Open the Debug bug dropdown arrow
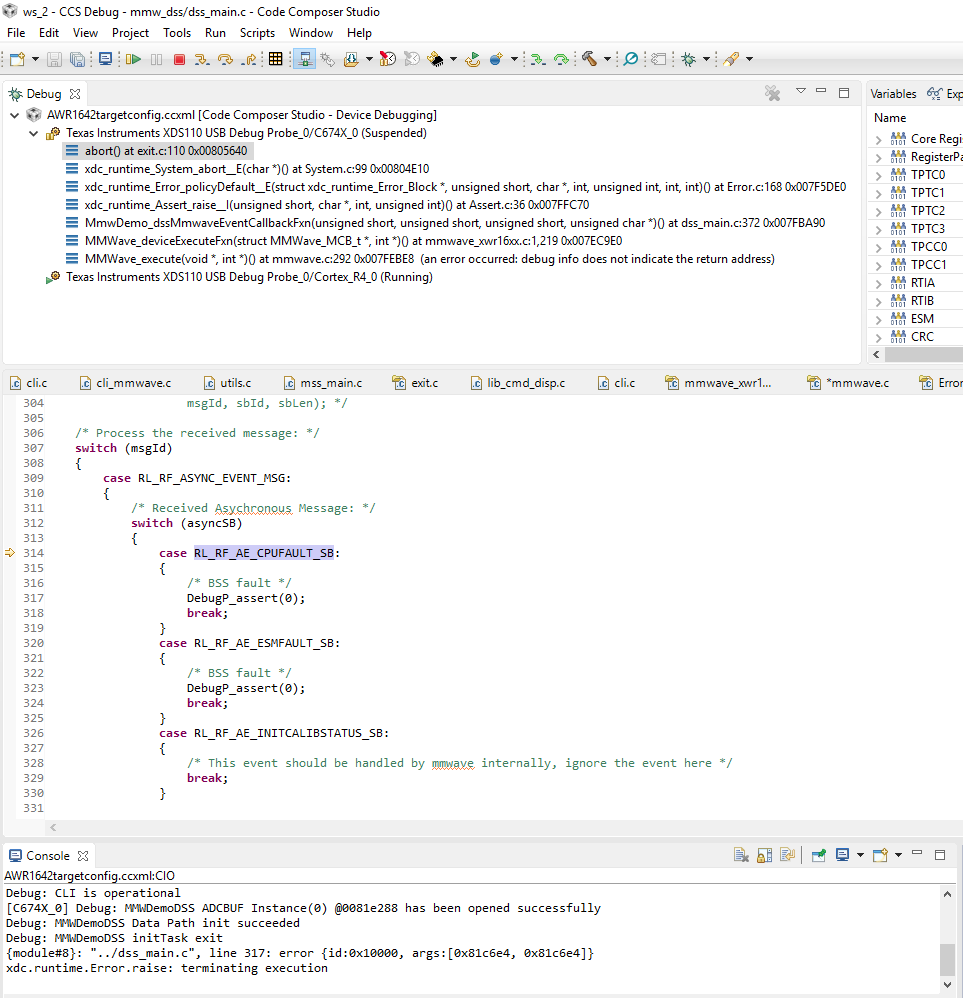 point(706,59)
